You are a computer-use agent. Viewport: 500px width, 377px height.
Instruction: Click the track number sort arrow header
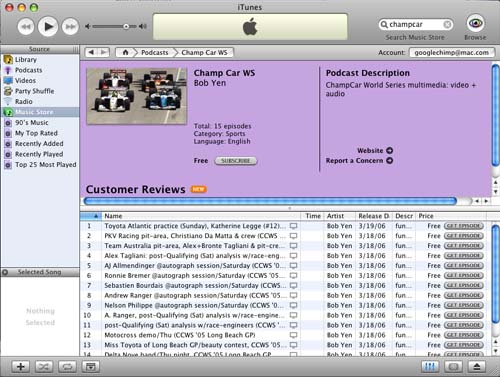[91, 216]
